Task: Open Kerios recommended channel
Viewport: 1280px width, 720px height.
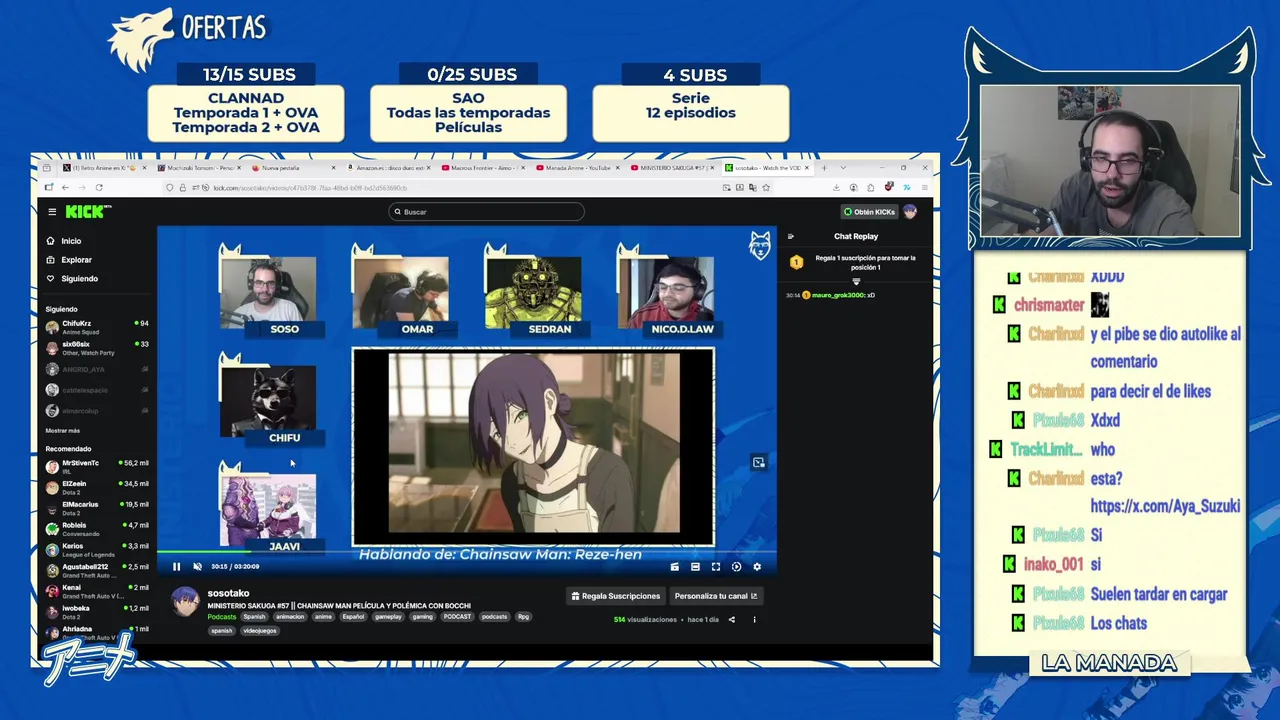Action: (97, 549)
